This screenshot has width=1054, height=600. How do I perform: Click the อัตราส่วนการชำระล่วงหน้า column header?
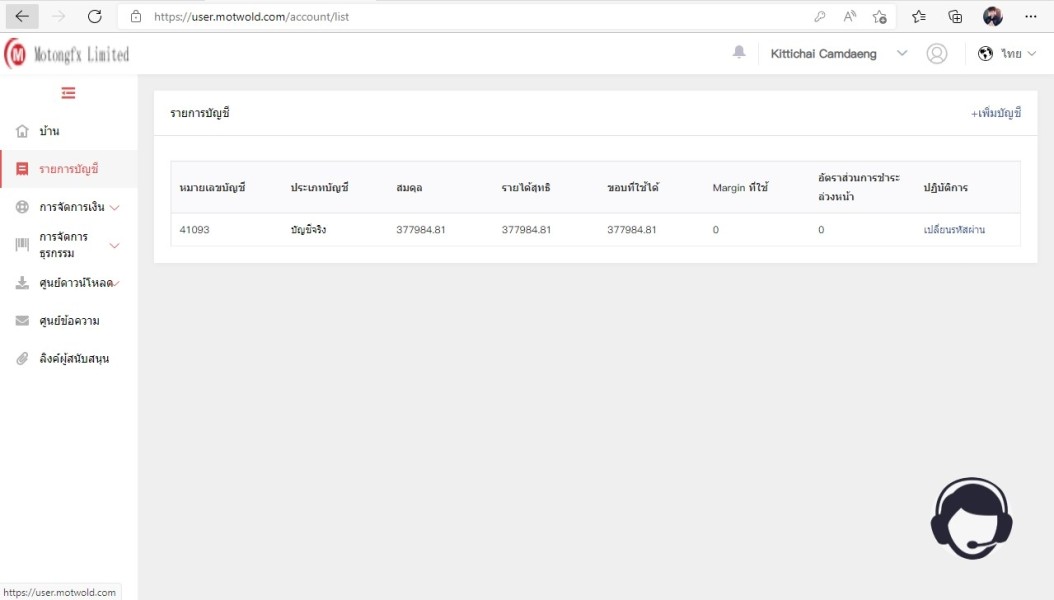[x=858, y=187]
